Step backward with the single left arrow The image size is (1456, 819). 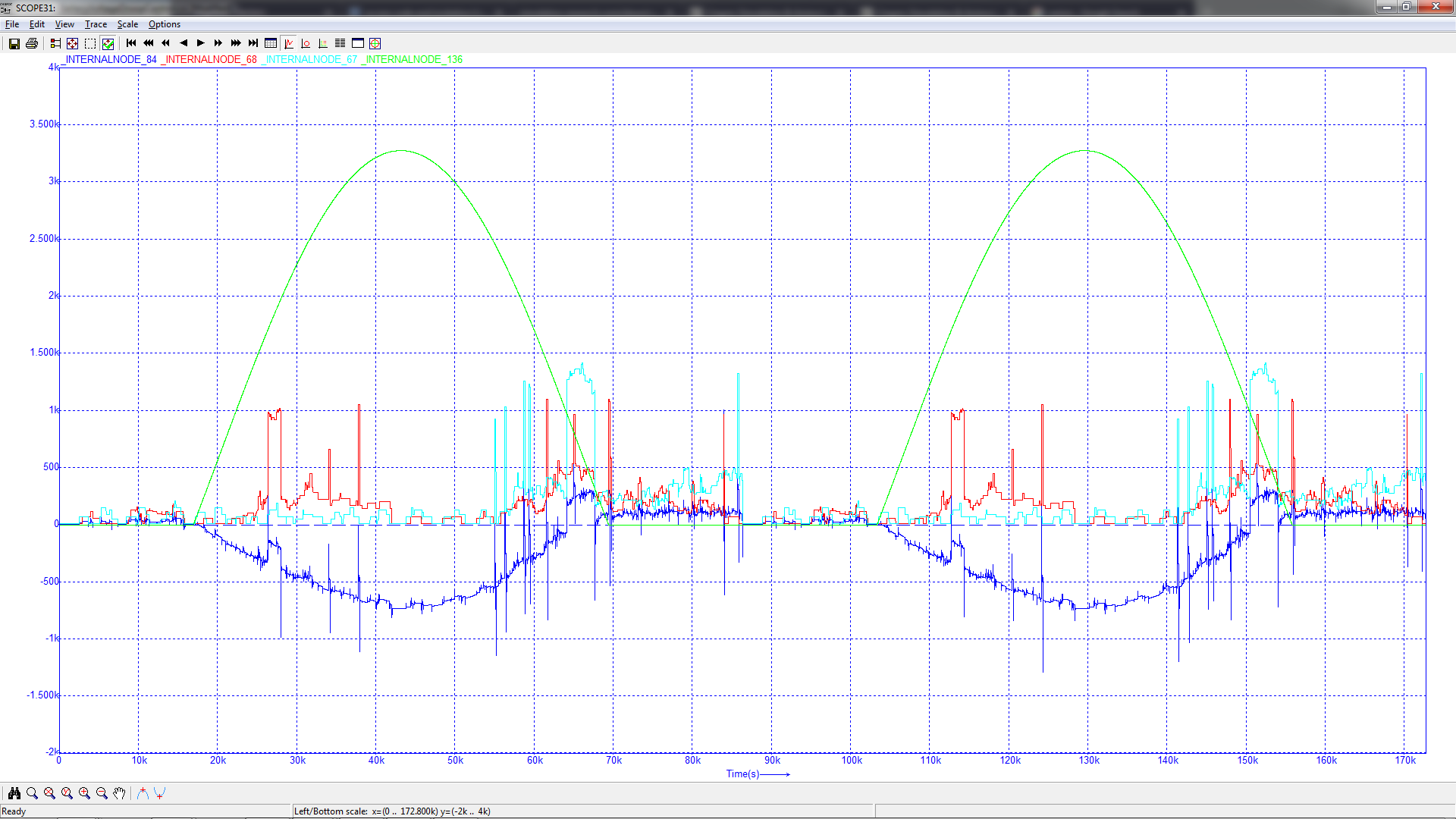tap(184, 43)
